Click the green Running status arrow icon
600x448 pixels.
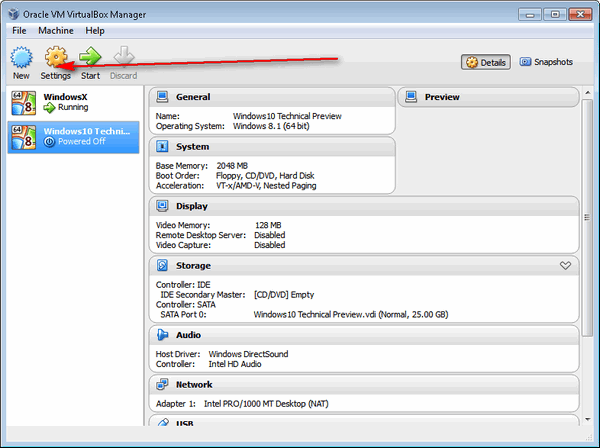click(49, 108)
